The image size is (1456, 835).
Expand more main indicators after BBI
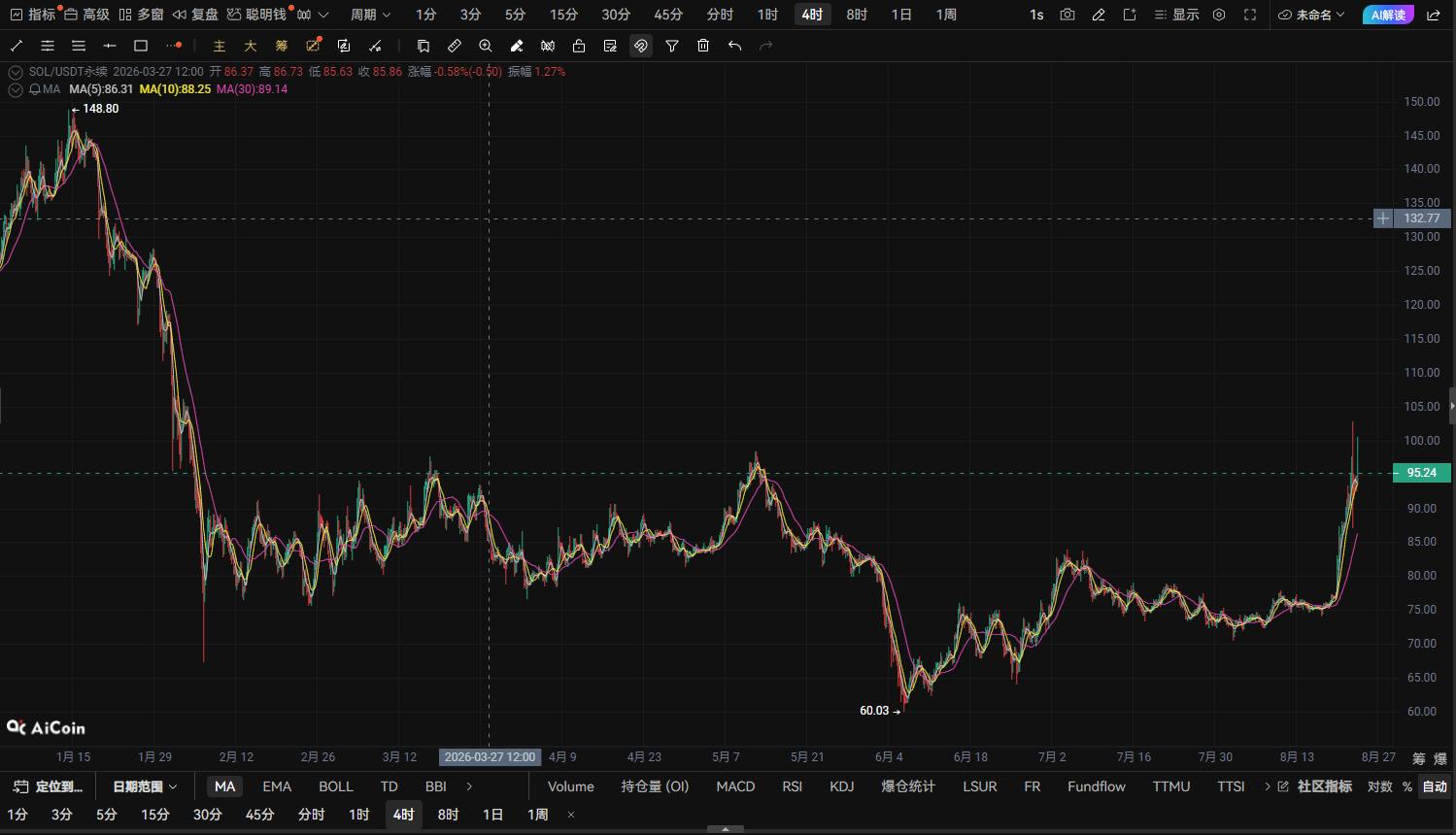469,786
